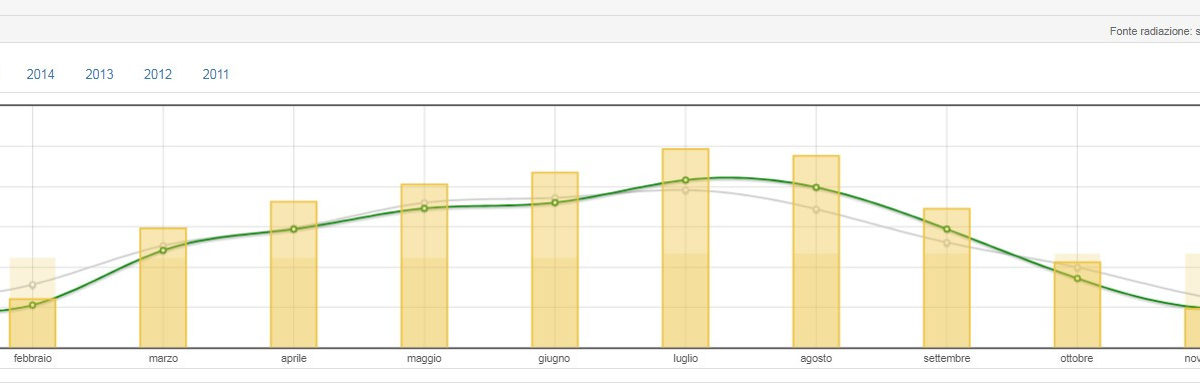This screenshot has height=383, width=1200.
Task: Click the 'giugno' axis label
Action: 555,358
